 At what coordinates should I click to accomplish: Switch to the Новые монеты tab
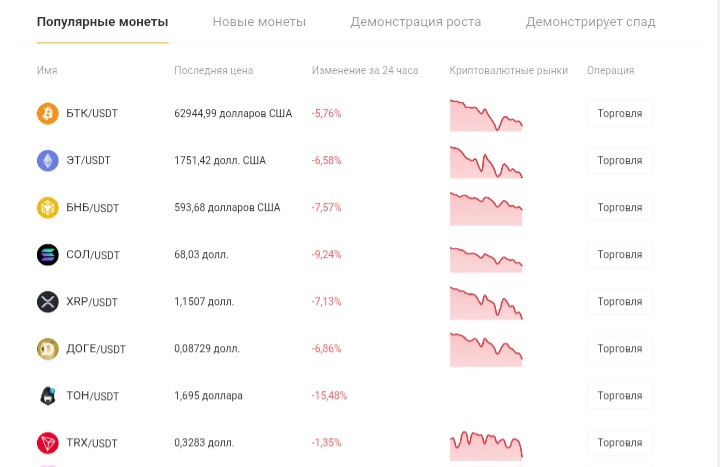[x=259, y=22]
